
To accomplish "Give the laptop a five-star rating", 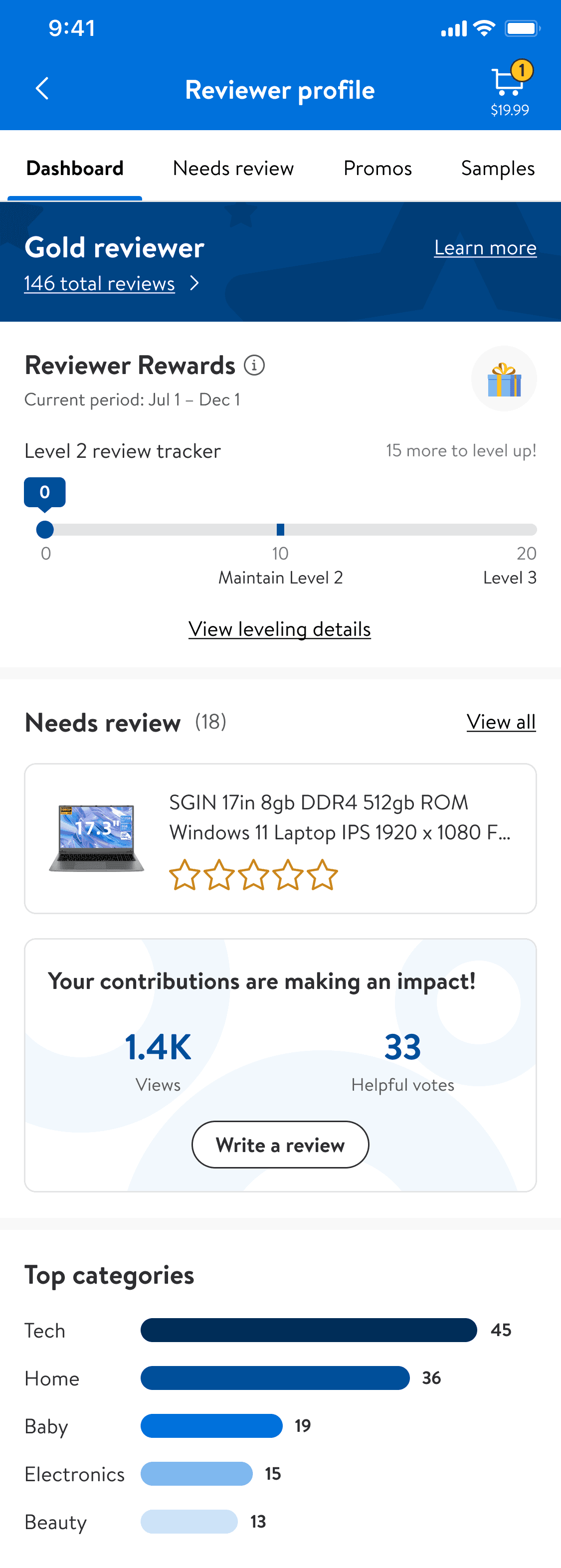I will pyautogui.click(x=322, y=875).
